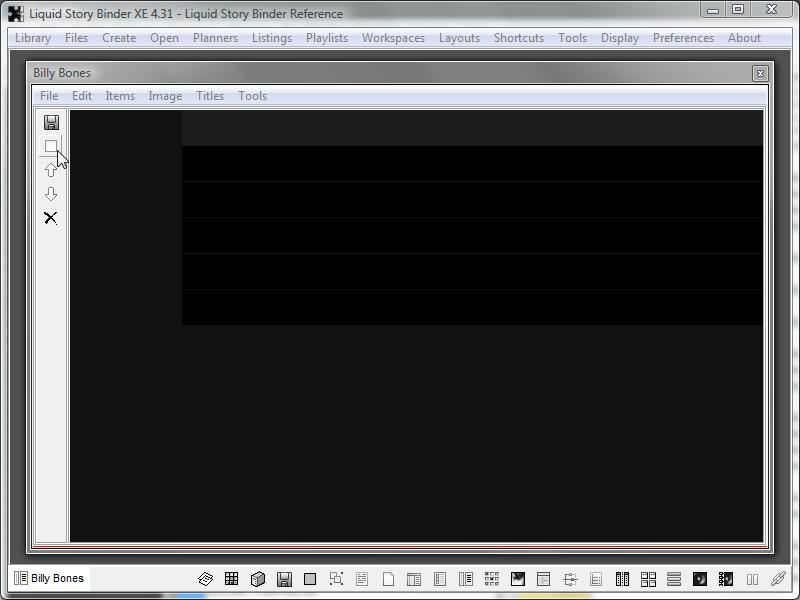
Task: Move item down with the down arrow
Action: [51, 194]
